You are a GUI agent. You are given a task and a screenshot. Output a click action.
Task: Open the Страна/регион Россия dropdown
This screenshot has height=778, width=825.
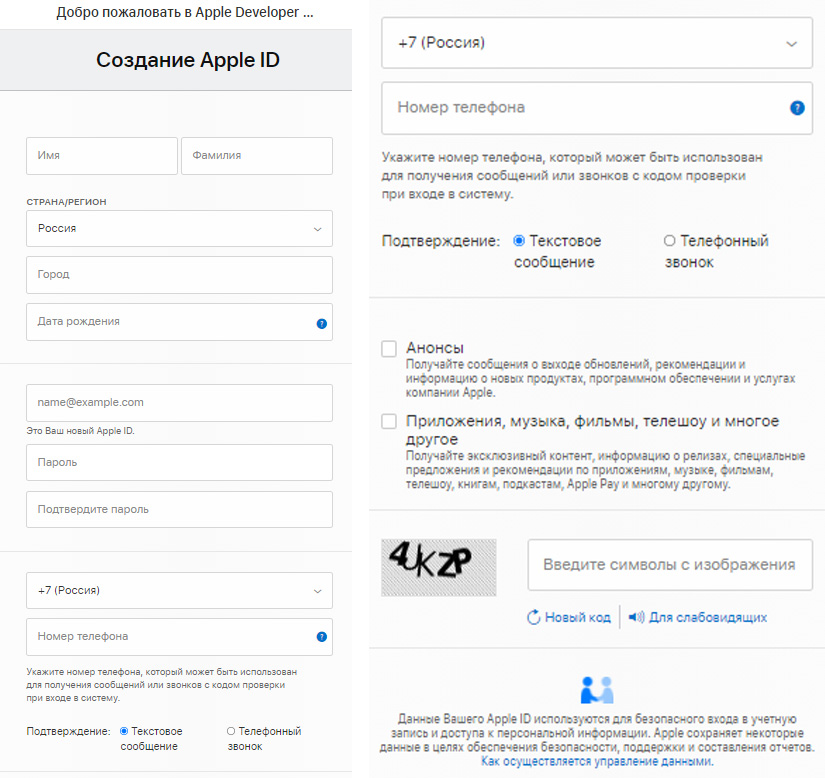(179, 229)
